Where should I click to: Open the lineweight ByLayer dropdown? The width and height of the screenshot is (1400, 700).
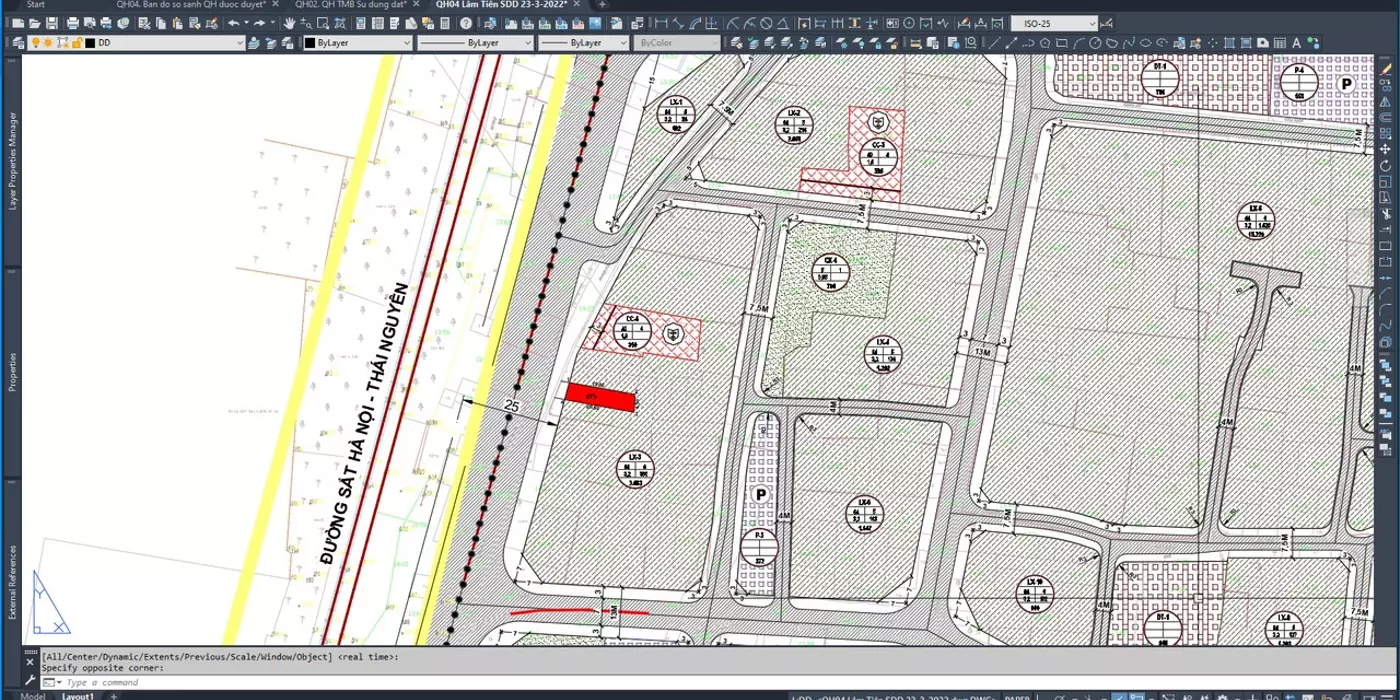[622, 43]
